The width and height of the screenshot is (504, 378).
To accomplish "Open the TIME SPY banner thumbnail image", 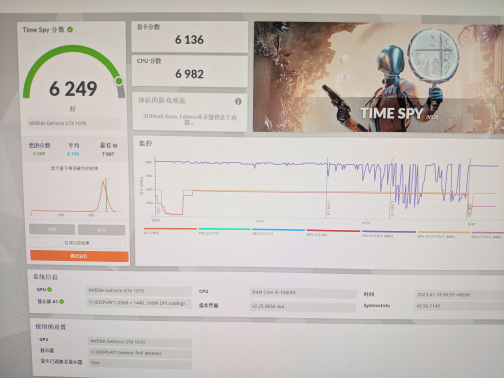I will 379,77.
